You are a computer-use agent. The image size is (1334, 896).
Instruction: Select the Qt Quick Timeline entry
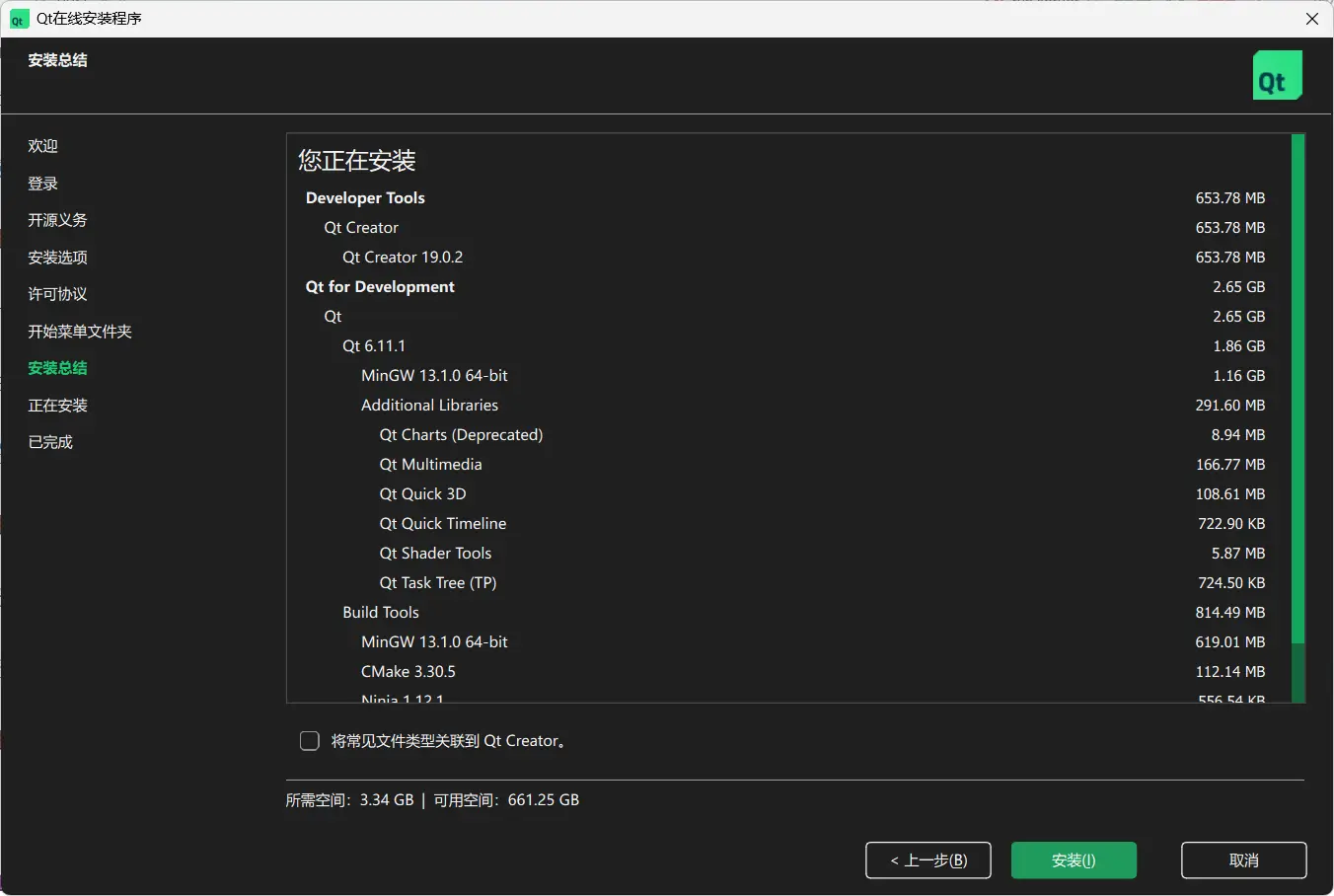pos(785,524)
